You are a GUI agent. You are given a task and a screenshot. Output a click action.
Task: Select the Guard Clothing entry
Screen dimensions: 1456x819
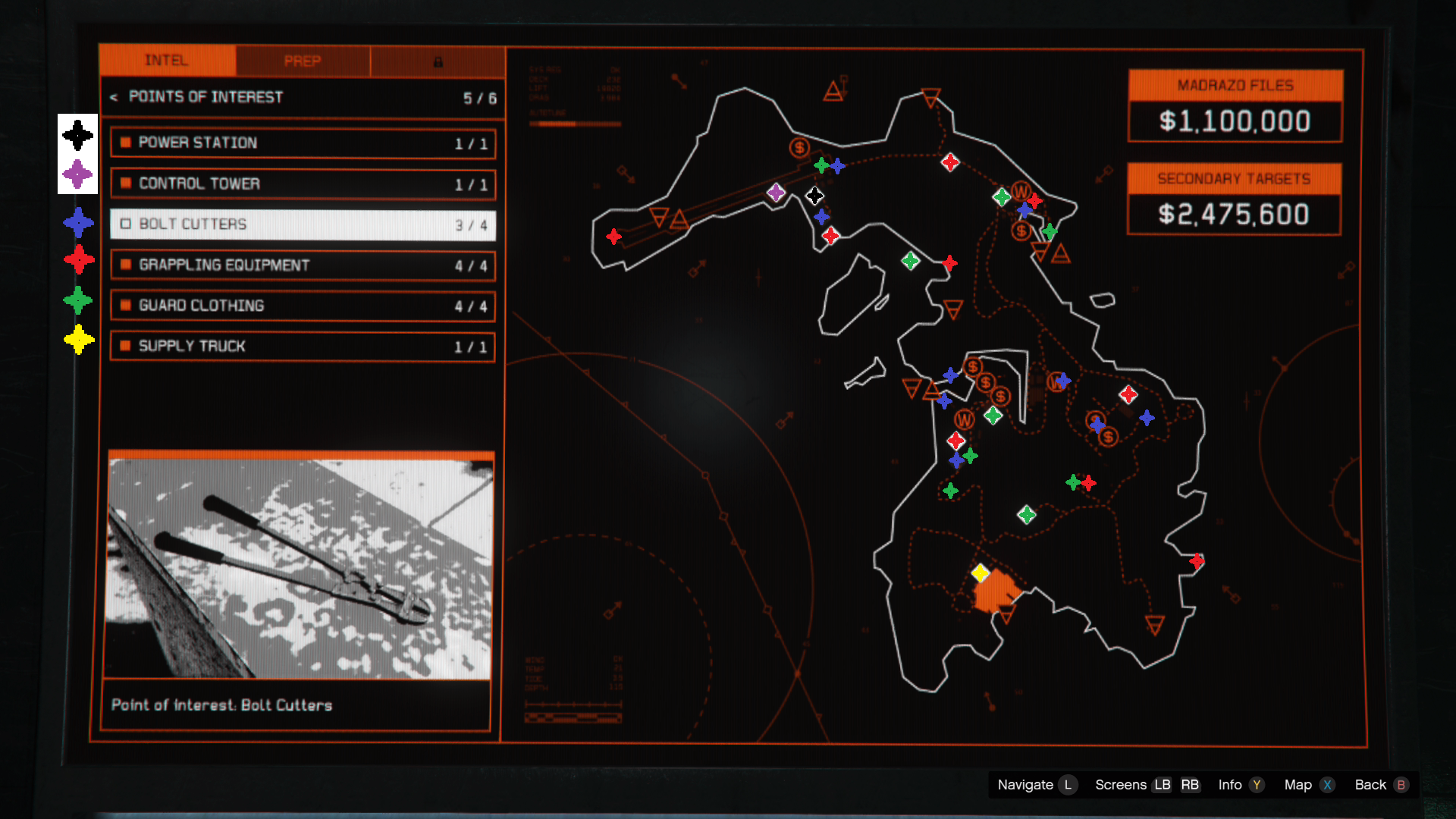pyautogui.click(x=303, y=306)
